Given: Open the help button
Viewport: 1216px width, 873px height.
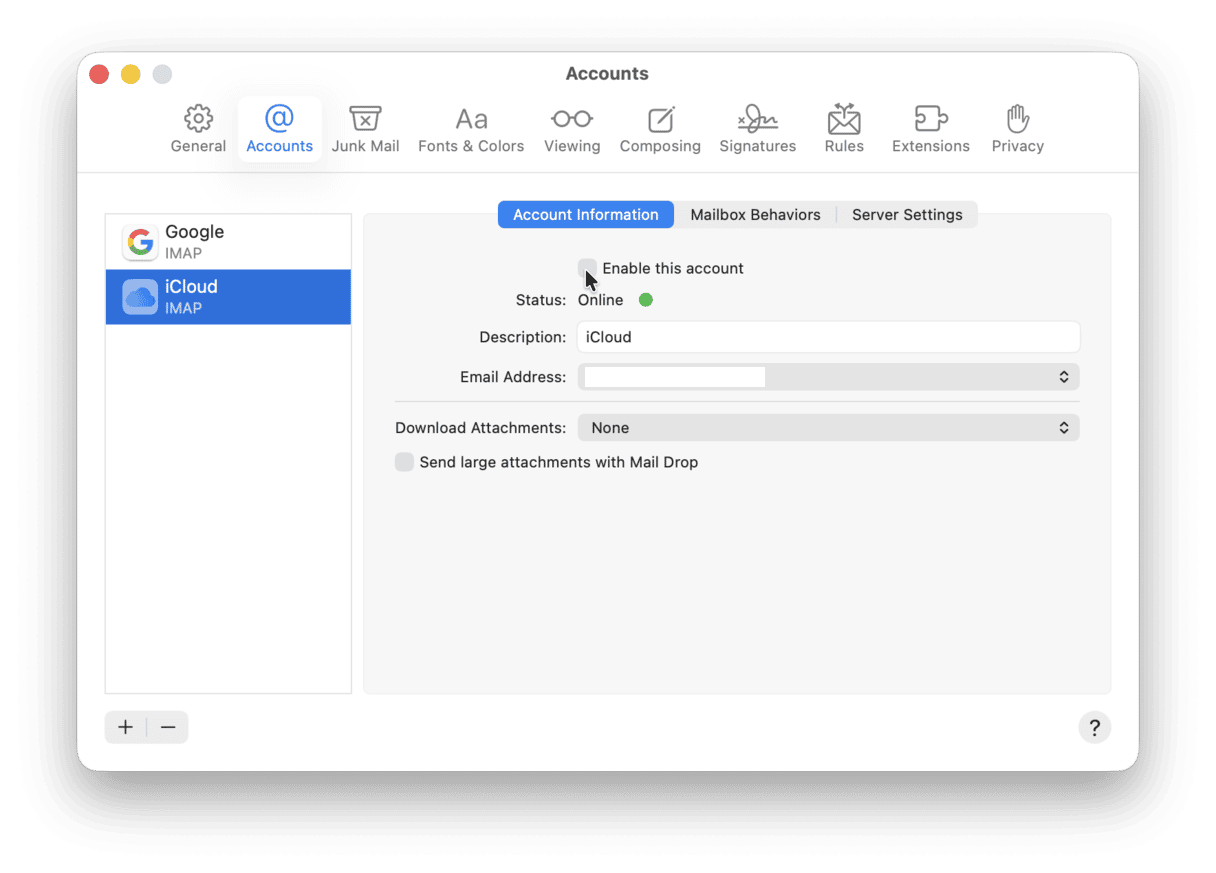Looking at the screenshot, I should point(1094,727).
